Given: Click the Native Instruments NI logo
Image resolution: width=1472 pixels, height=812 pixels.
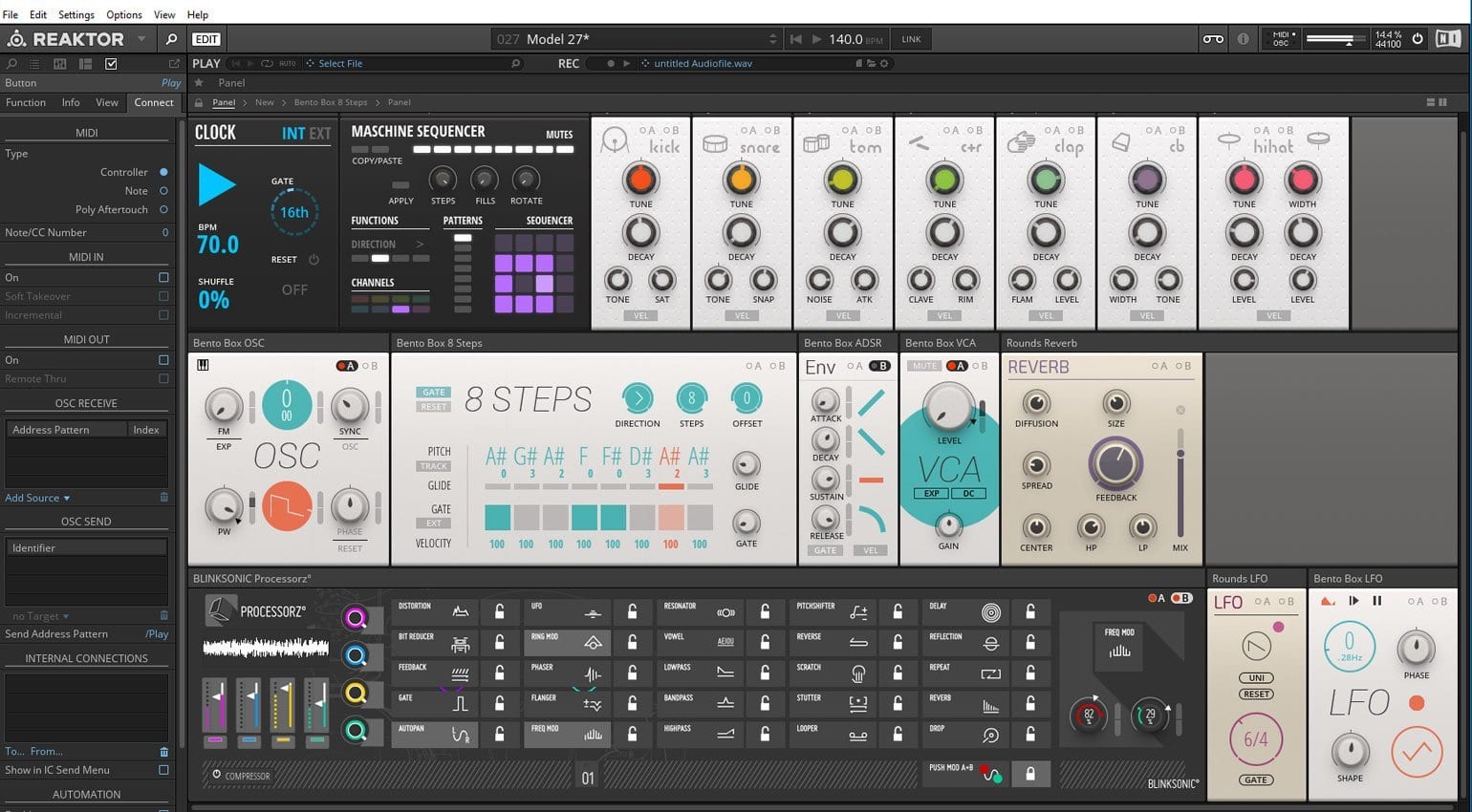Looking at the screenshot, I should (x=1448, y=39).
